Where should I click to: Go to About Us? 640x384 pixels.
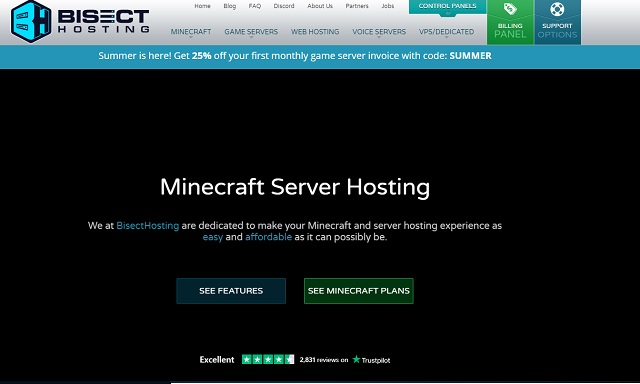tap(320, 6)
